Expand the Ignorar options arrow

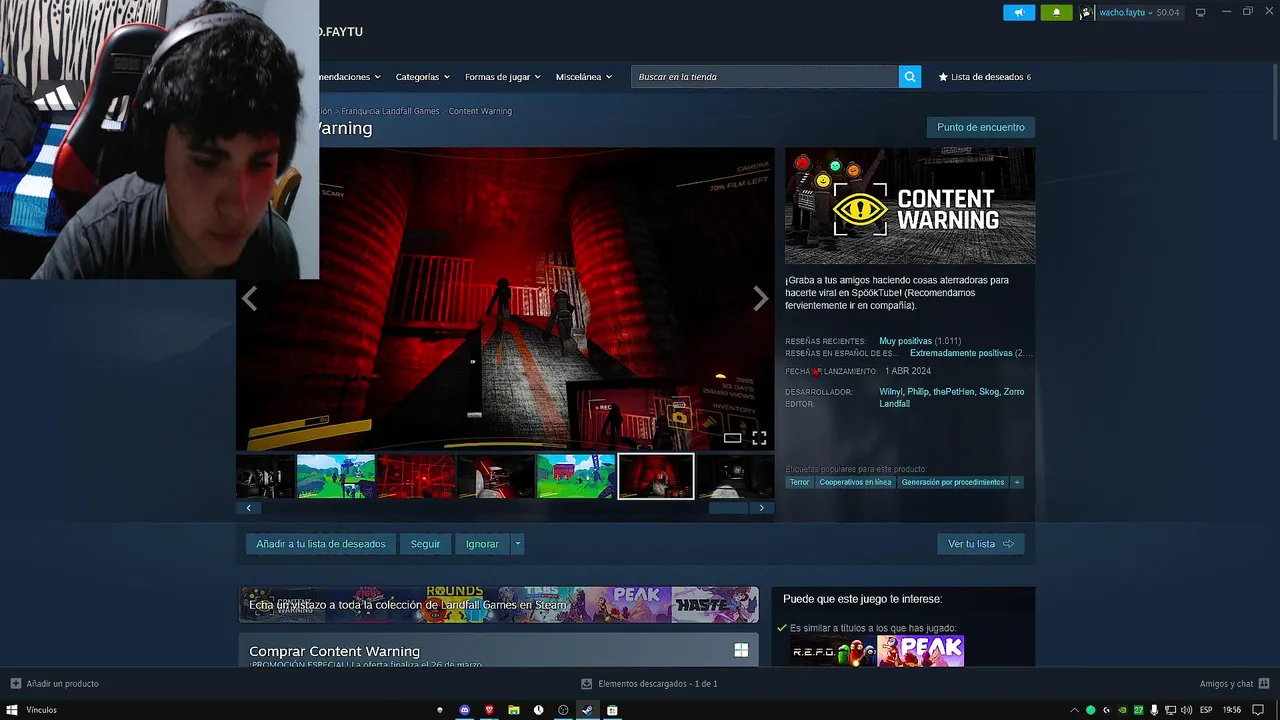517,544
